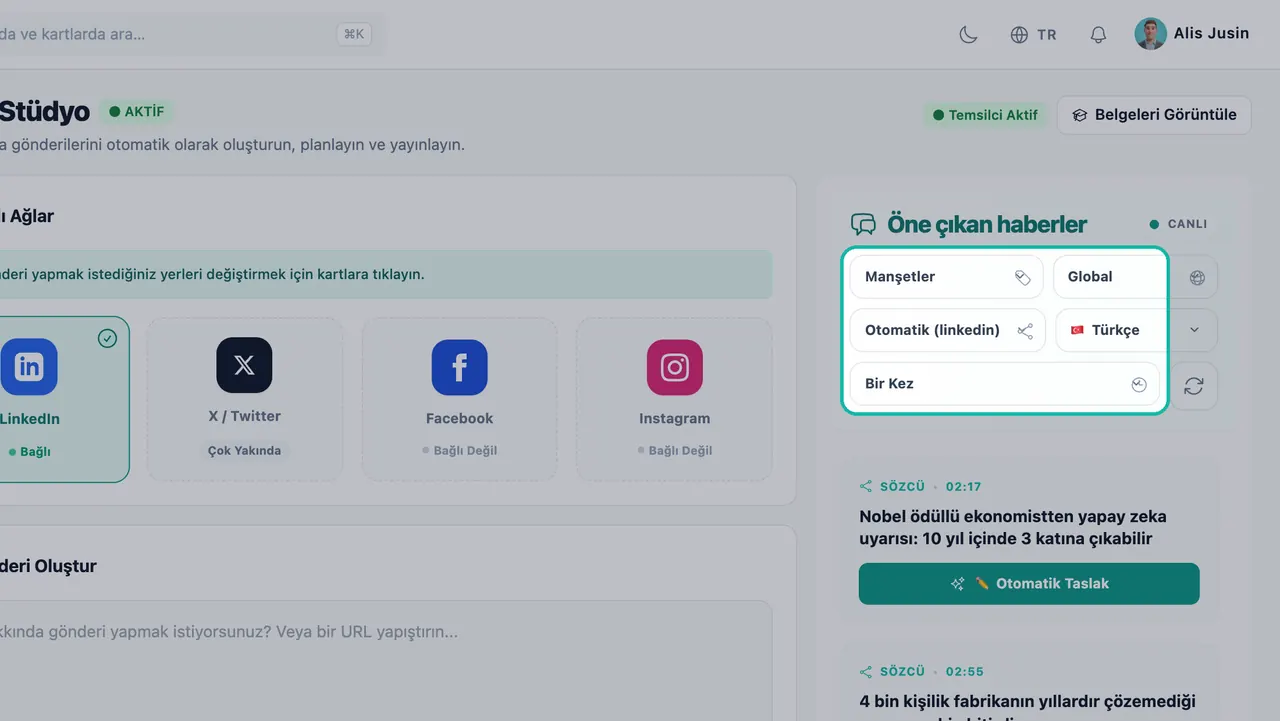Click the CANLI live indicator
1280x721 pixels.
1178,224
